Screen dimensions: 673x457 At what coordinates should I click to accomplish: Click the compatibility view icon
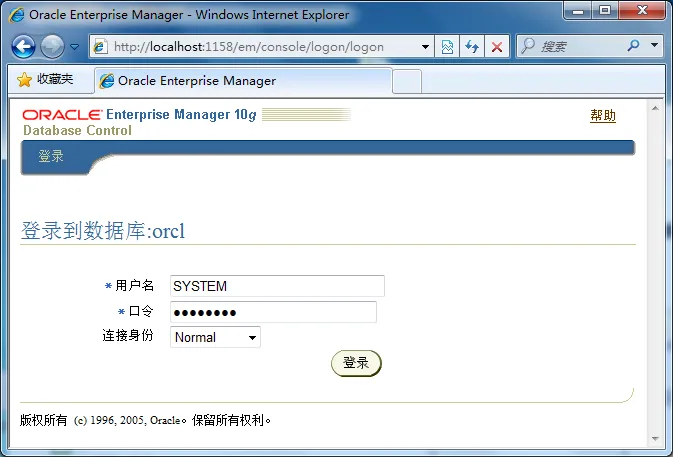(447, 47)
